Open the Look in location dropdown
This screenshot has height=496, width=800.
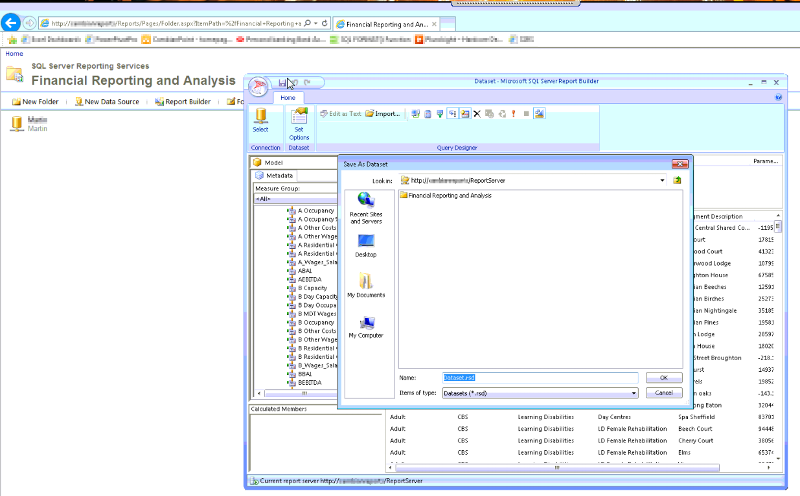coord(662,181)
